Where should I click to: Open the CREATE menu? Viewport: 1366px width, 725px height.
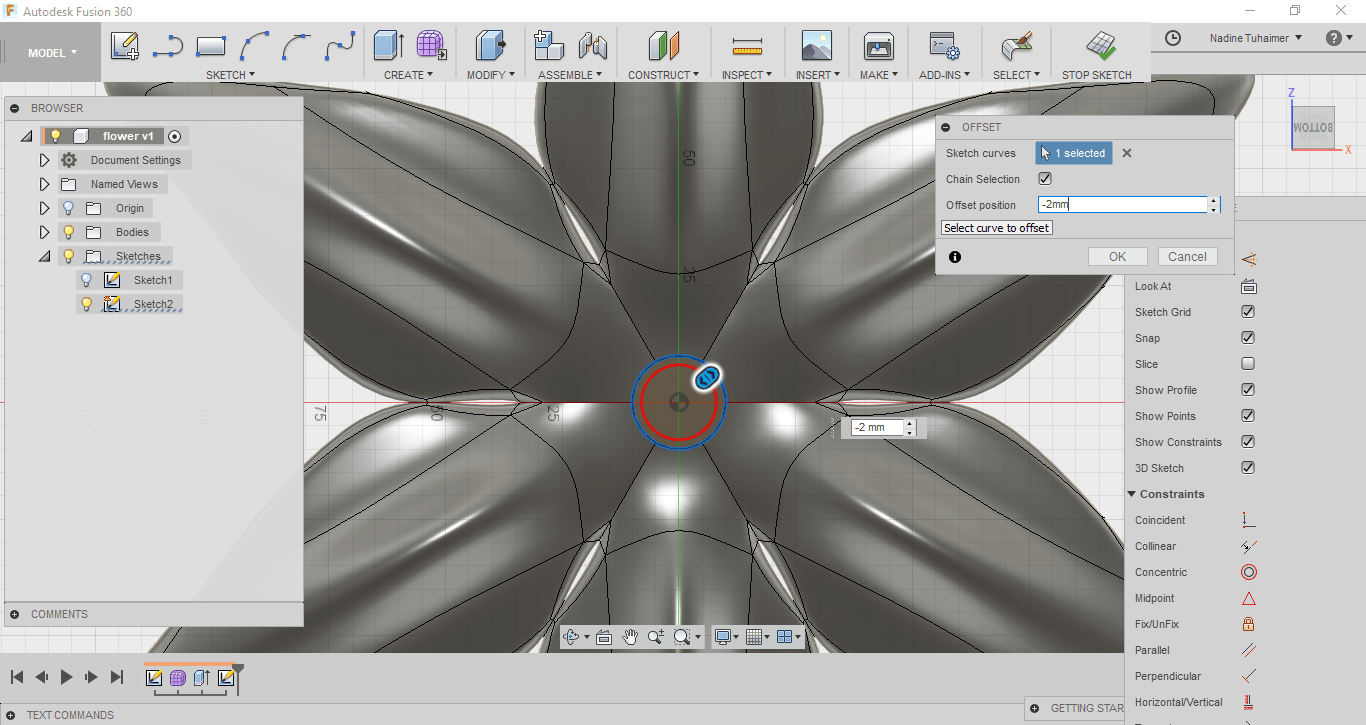(408, 75)
